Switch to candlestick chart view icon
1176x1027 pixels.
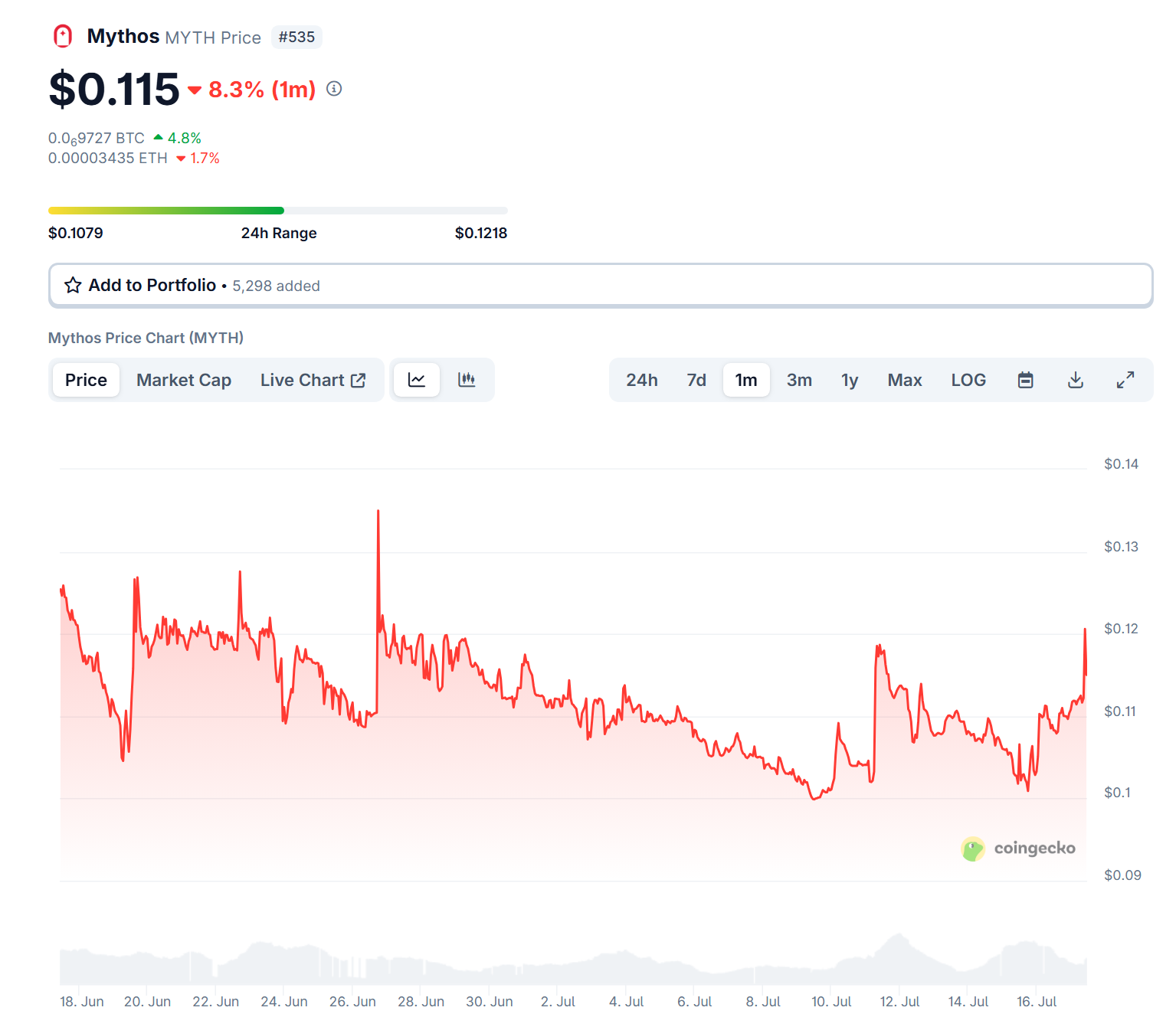tap(467, 380)
